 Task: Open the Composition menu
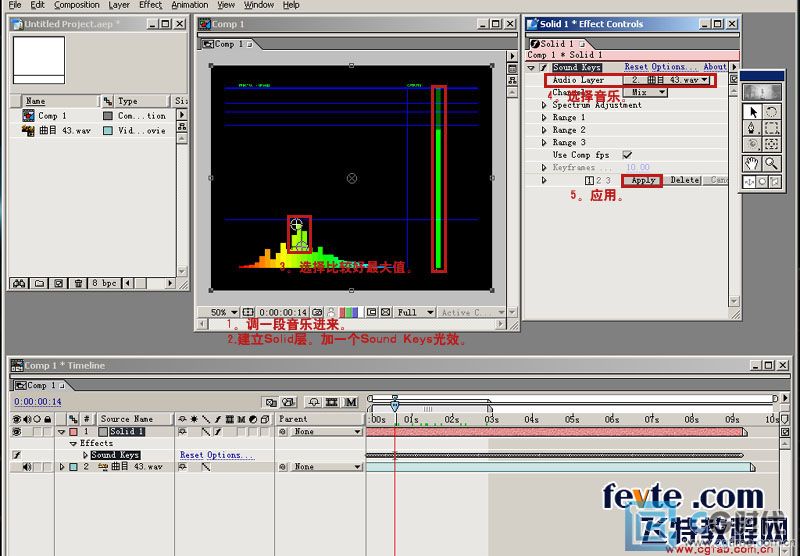[77, 5]
